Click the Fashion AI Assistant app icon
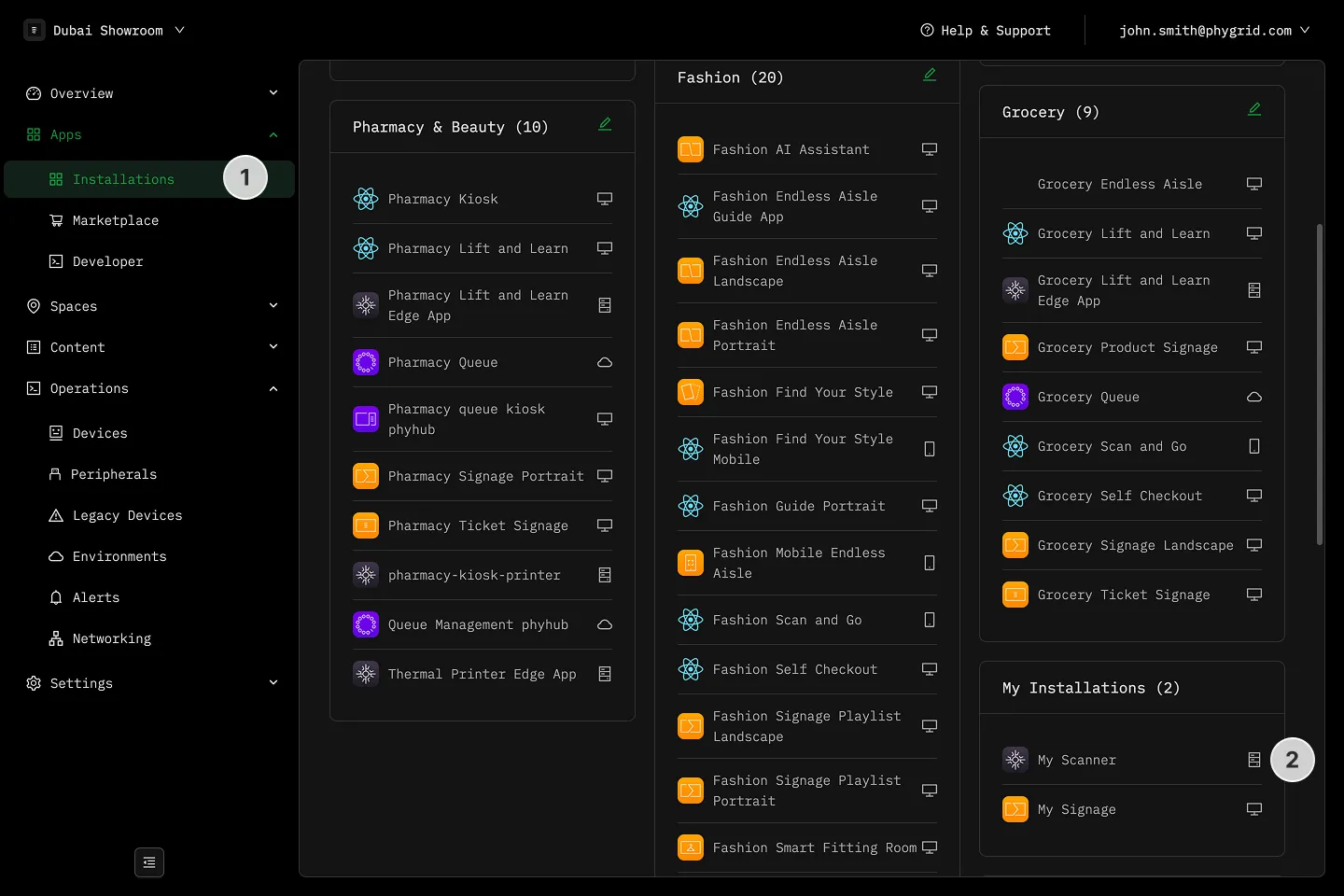 point(691,149)
